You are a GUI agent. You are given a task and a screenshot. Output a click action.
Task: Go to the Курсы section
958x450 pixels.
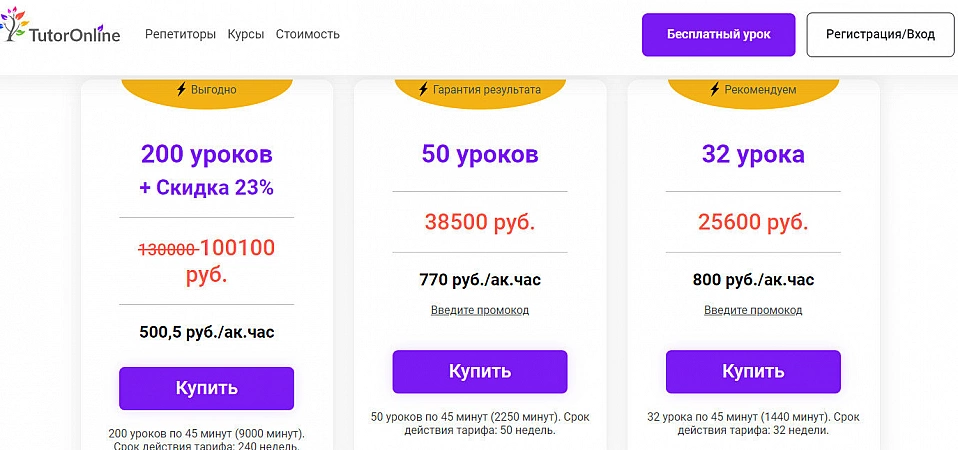245,34
